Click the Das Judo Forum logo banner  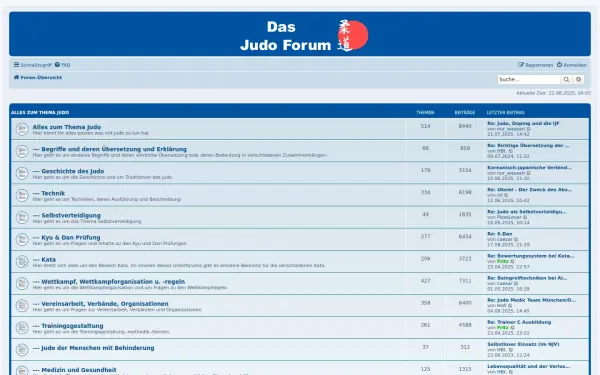point(304,36)
